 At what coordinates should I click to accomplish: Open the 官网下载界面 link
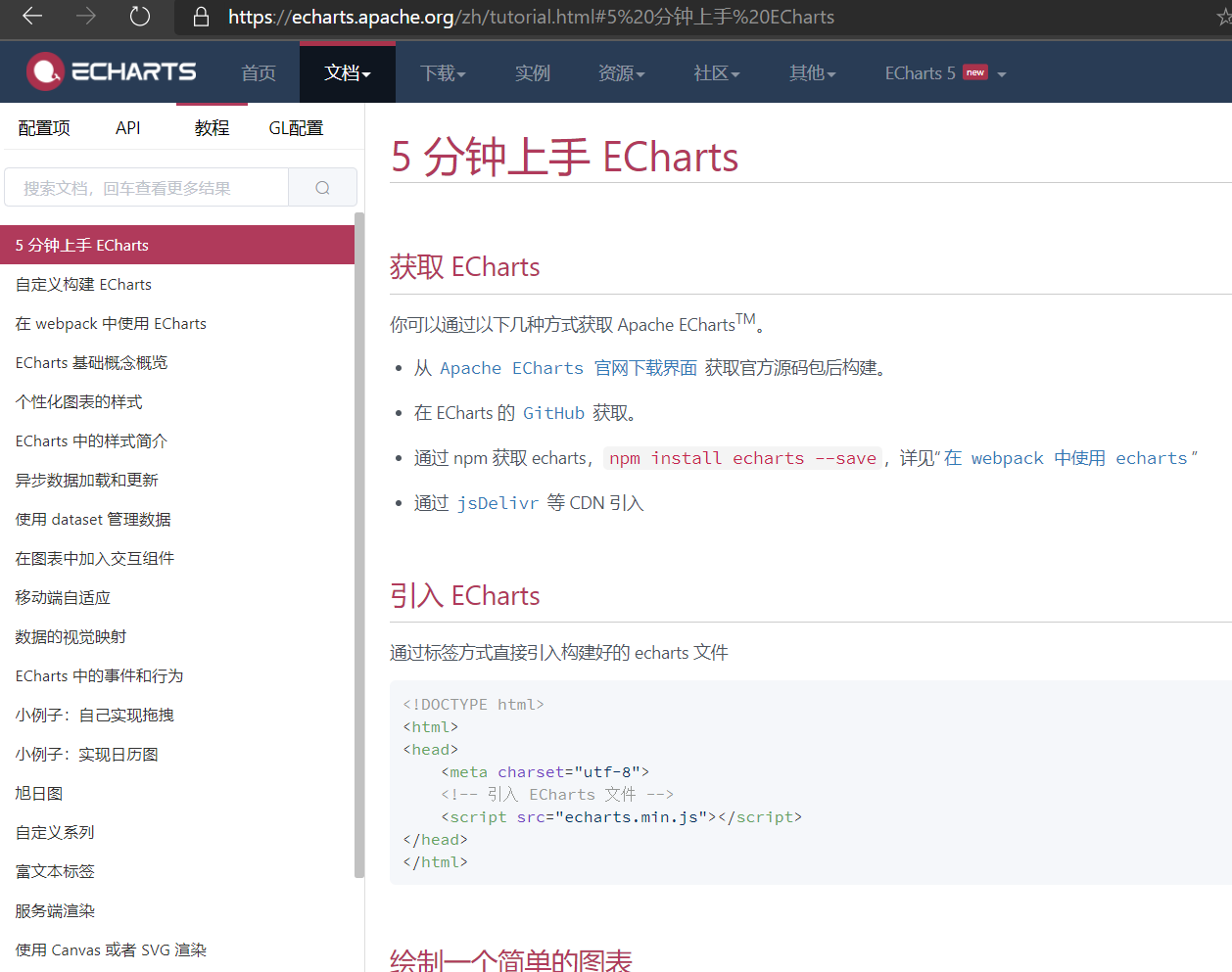(645, 368)
